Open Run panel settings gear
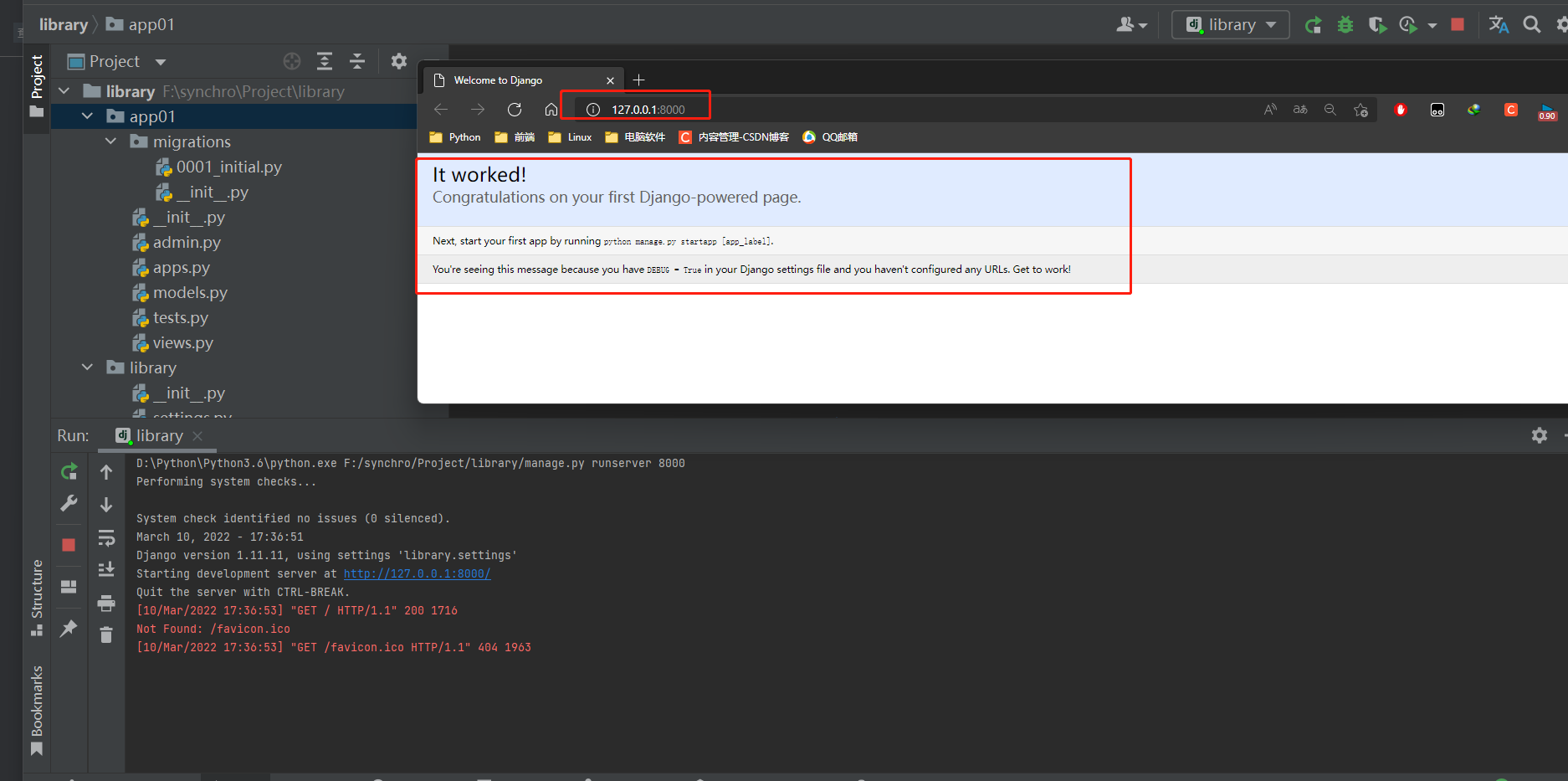Image resolution: width=1568 pixels, height=781 pixels. 1540,435
